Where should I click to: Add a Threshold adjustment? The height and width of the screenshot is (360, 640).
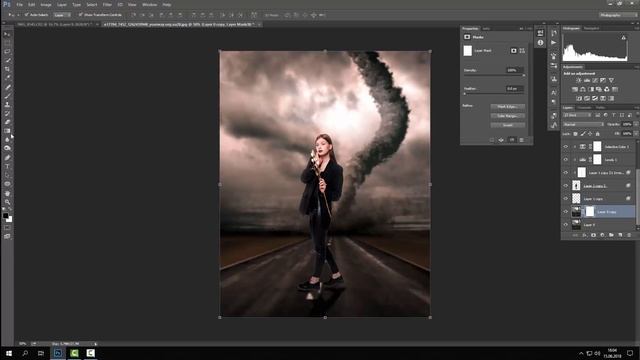point(595,98)
